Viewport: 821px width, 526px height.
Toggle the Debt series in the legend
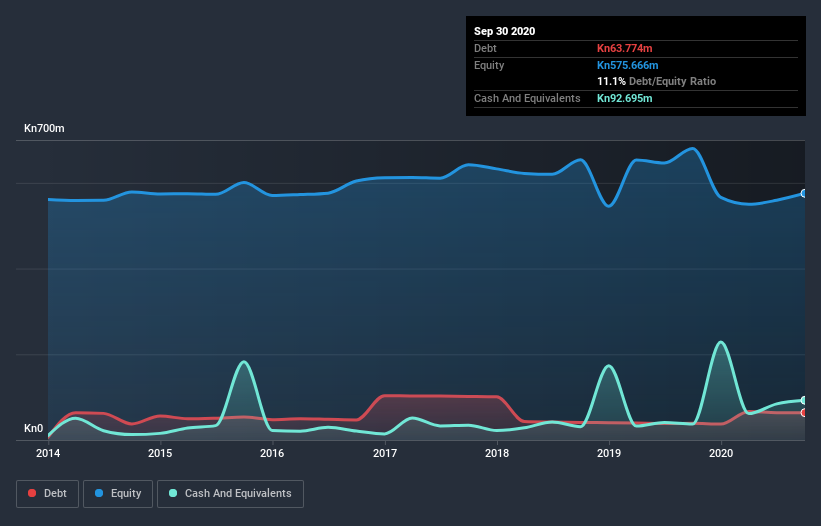coord(47,494)
